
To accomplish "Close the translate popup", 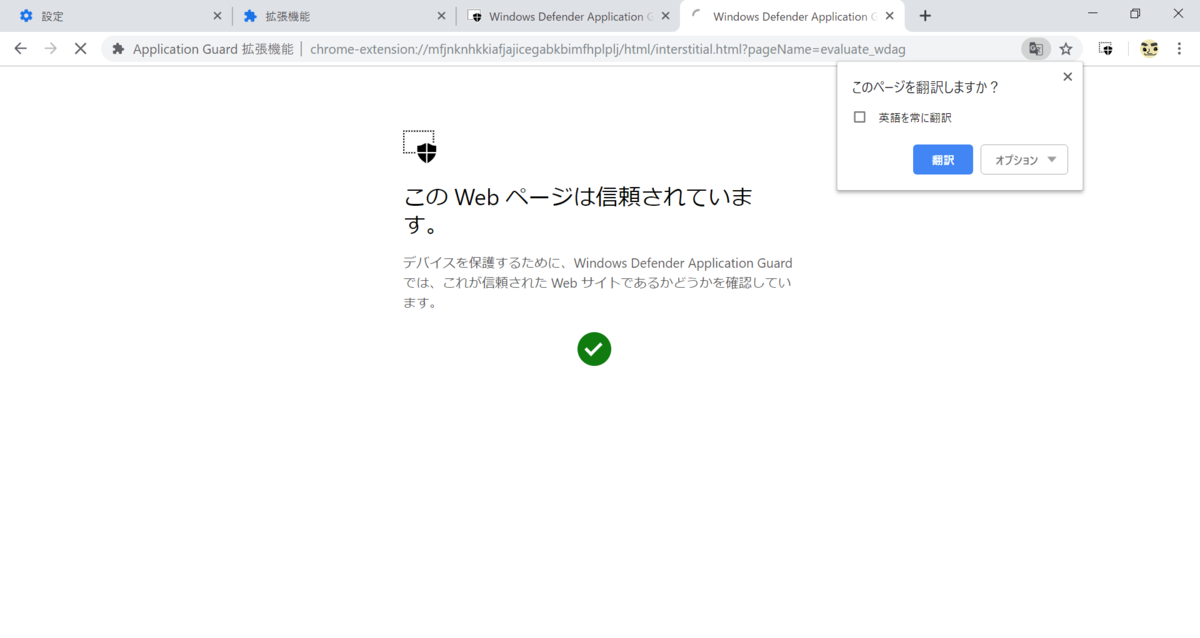I will [x=1067, y=77].
